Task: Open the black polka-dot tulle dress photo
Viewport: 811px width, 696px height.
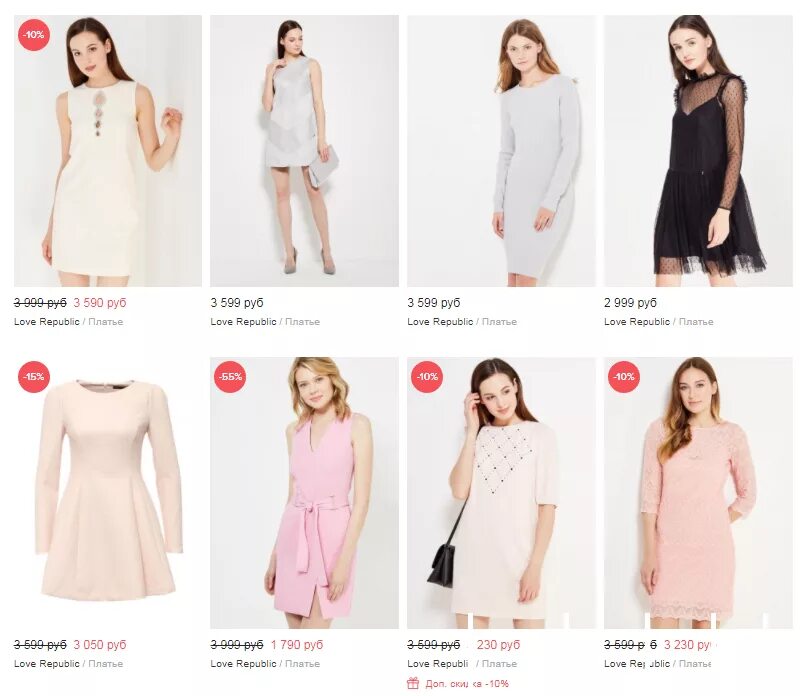Action: click(698, 150)
